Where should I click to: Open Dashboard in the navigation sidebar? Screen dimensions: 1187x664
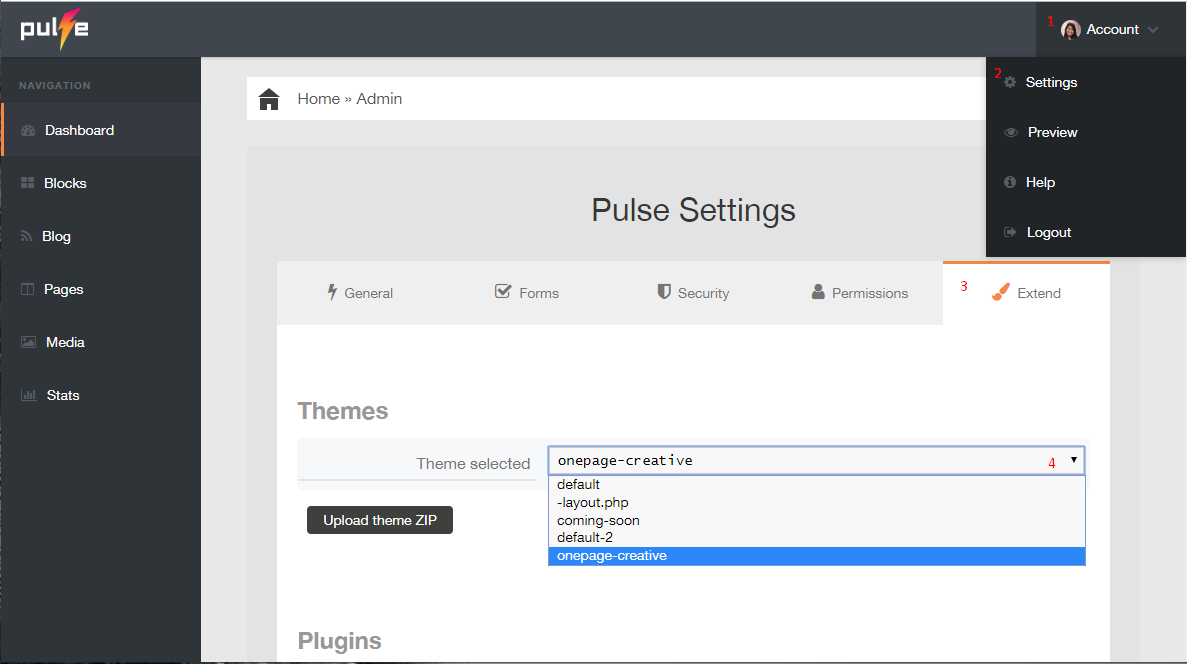coord(79,130)
